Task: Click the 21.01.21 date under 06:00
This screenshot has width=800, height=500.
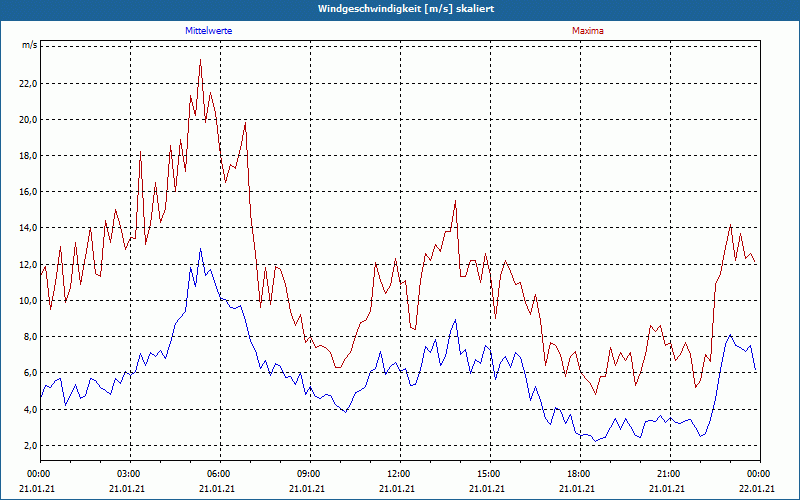Action: click(217, 488)
